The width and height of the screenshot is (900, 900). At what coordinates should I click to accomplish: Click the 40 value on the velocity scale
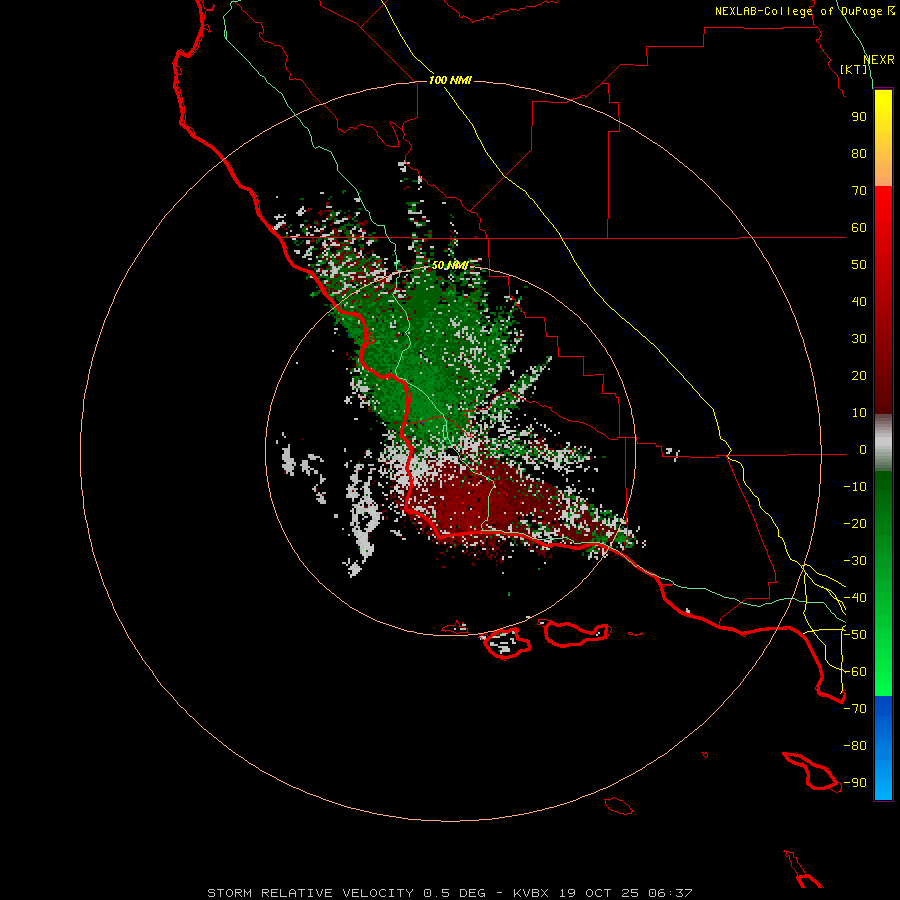coord(859,302)
